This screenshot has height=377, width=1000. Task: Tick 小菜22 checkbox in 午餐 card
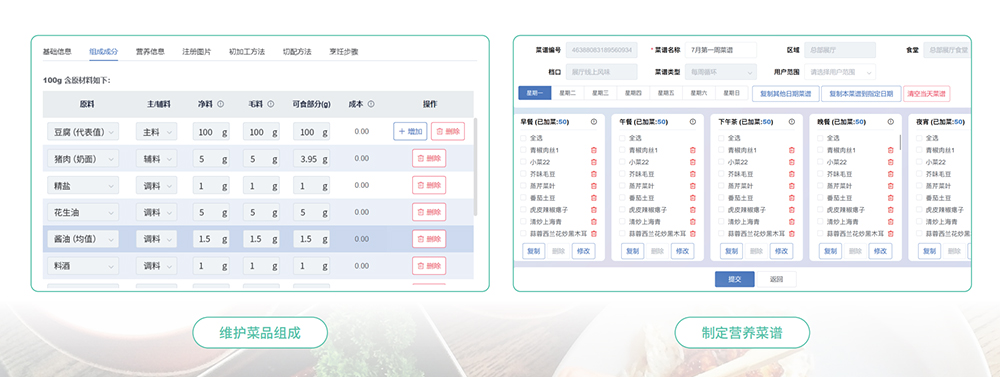click(622, 162)
